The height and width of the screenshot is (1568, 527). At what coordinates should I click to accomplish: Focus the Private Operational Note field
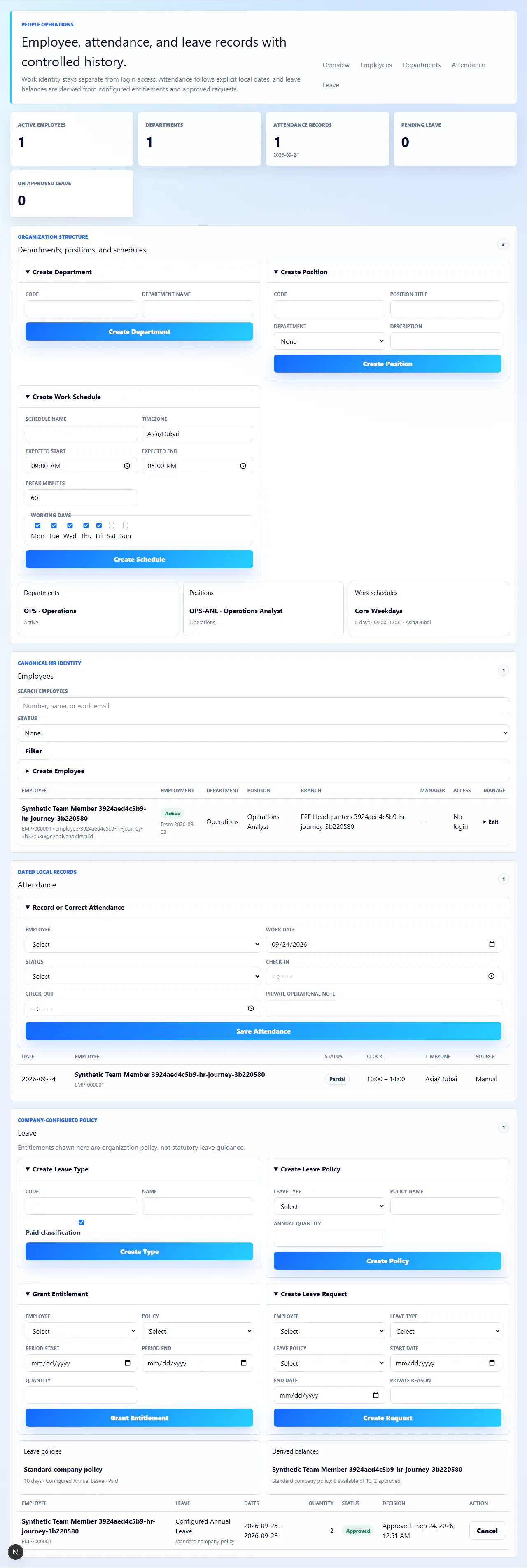pos(383,1008)
